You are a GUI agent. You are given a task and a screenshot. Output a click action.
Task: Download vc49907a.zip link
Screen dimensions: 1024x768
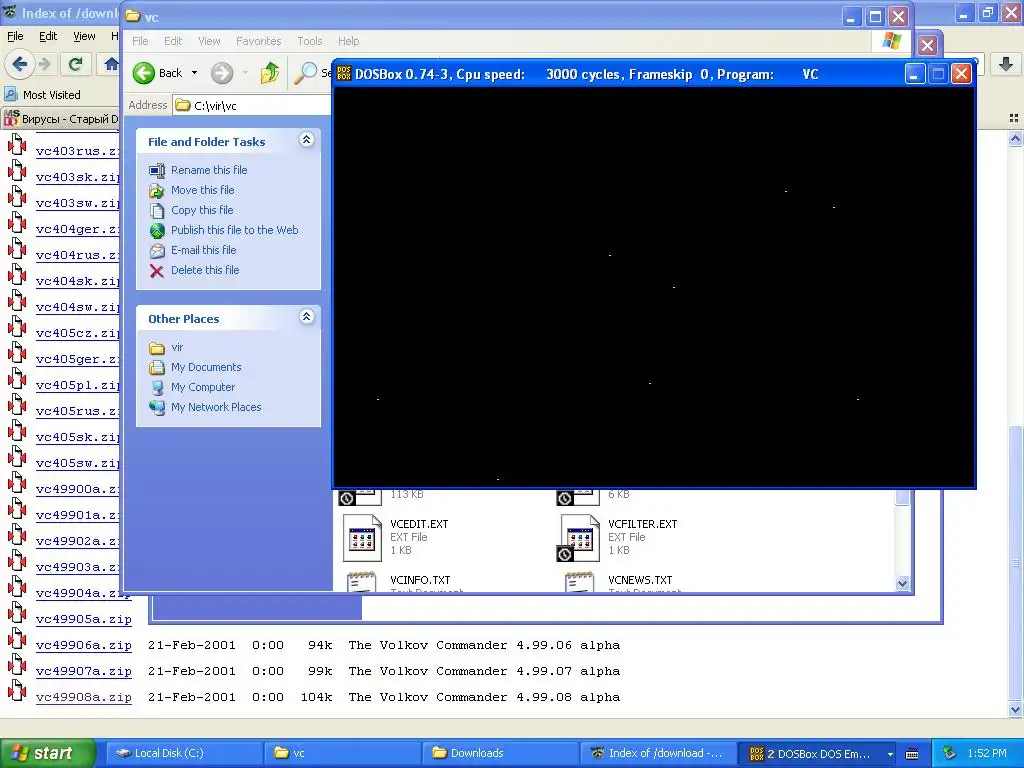[84, 671]
